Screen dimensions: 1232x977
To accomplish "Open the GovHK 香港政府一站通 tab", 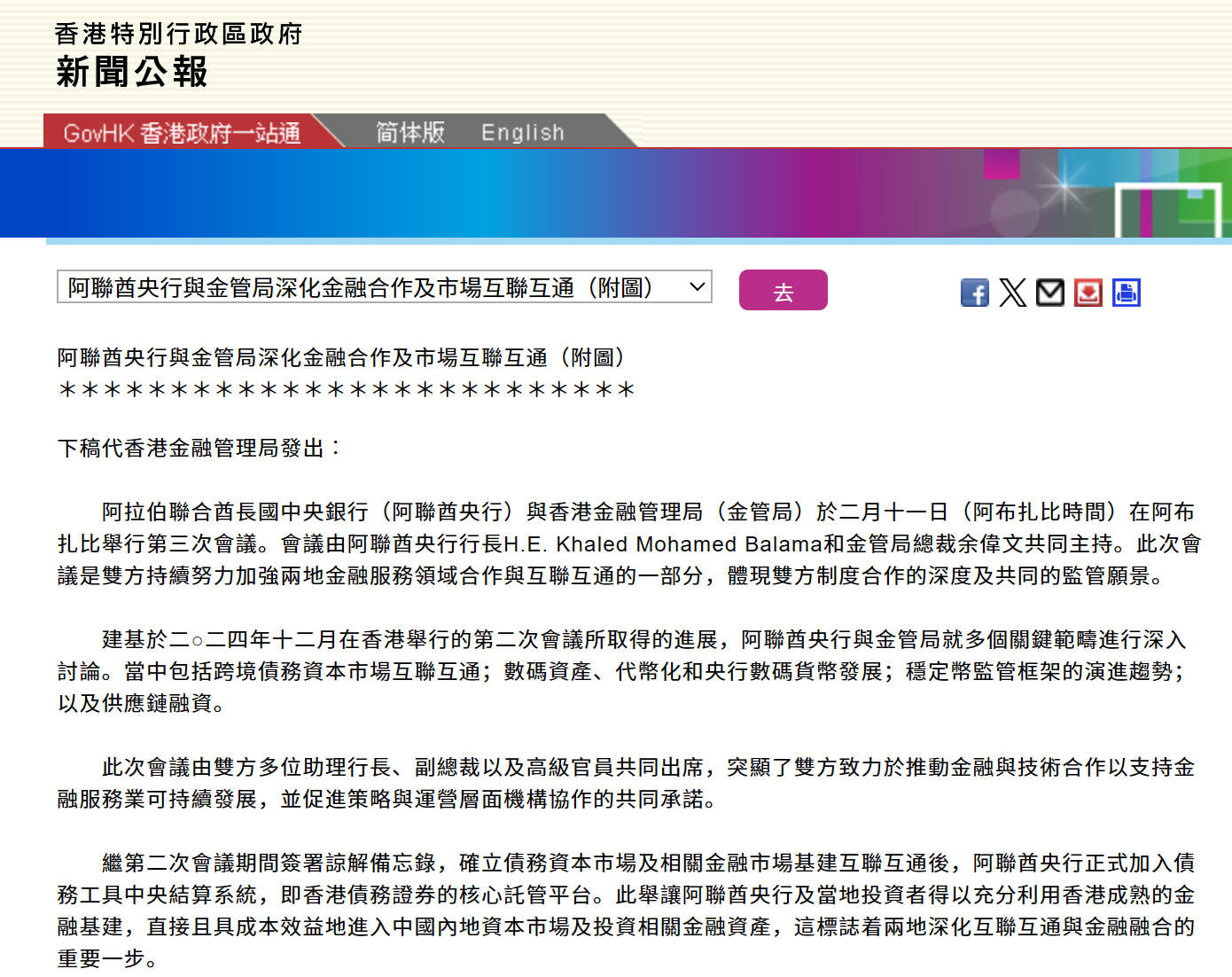I will tap(182, 133).
